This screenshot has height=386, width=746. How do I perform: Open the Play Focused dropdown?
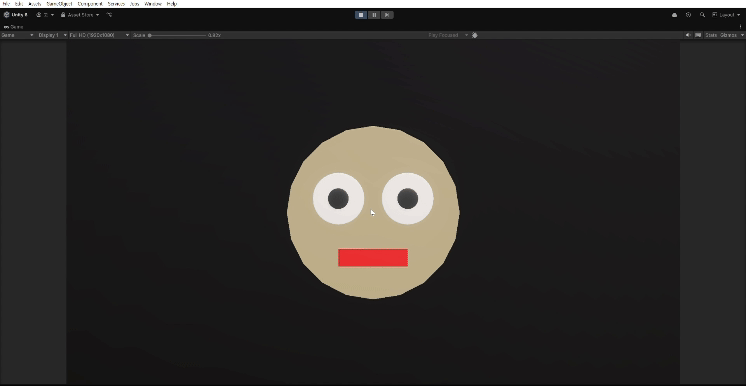[448, 35]
